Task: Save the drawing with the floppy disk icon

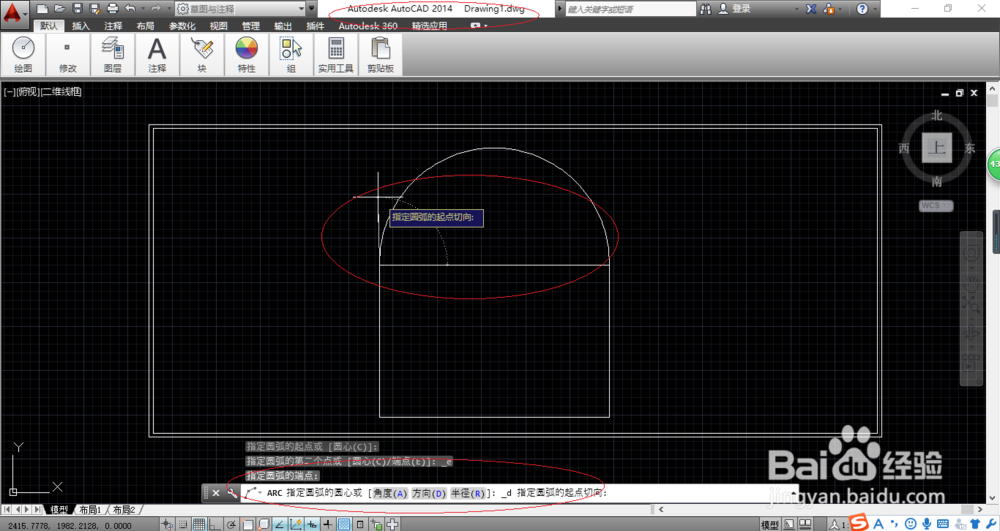Action: coord(77,9)
